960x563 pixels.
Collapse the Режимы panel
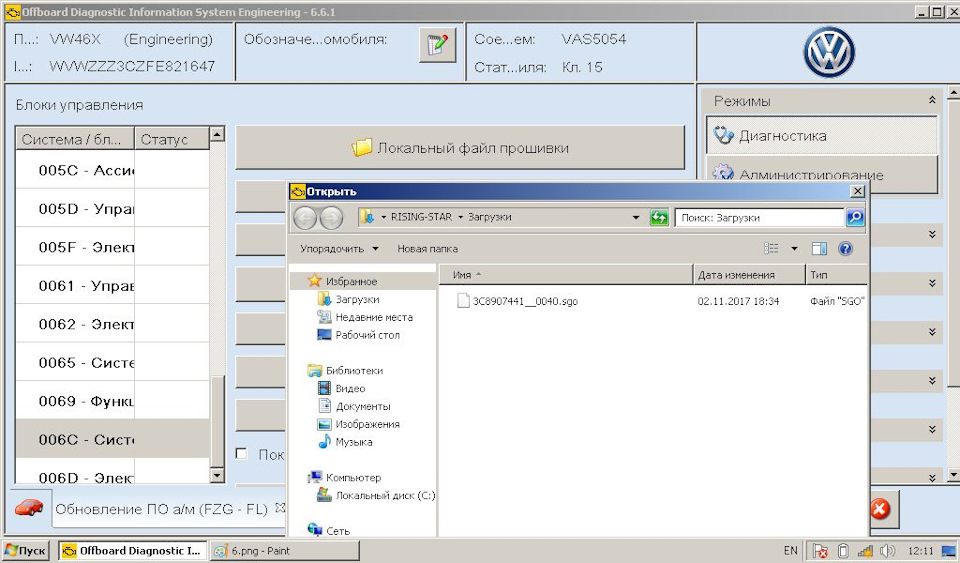[x=932, y=100]
